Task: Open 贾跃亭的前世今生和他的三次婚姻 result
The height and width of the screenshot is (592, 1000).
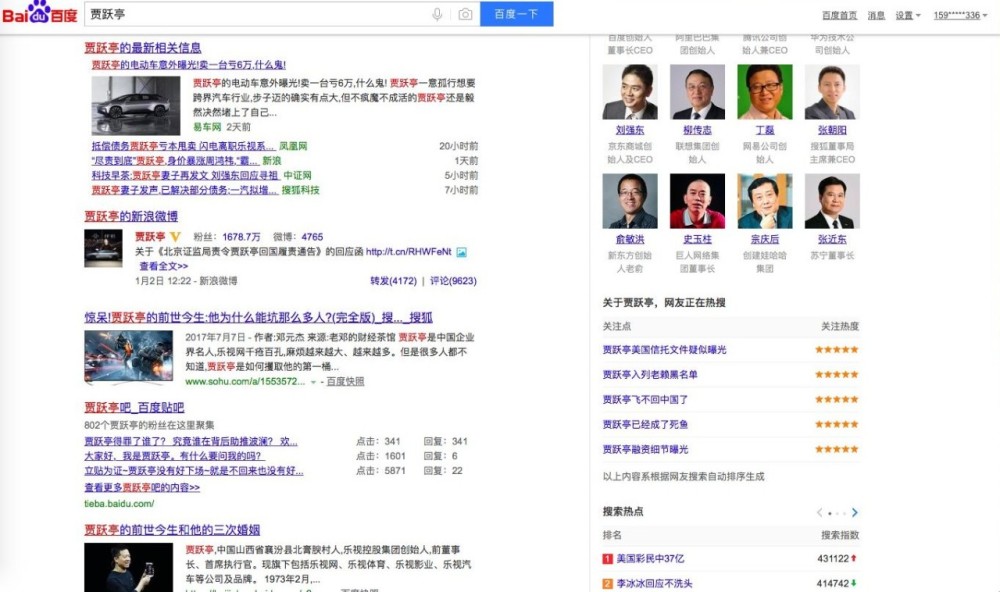Action: click(x=172, y=529)
